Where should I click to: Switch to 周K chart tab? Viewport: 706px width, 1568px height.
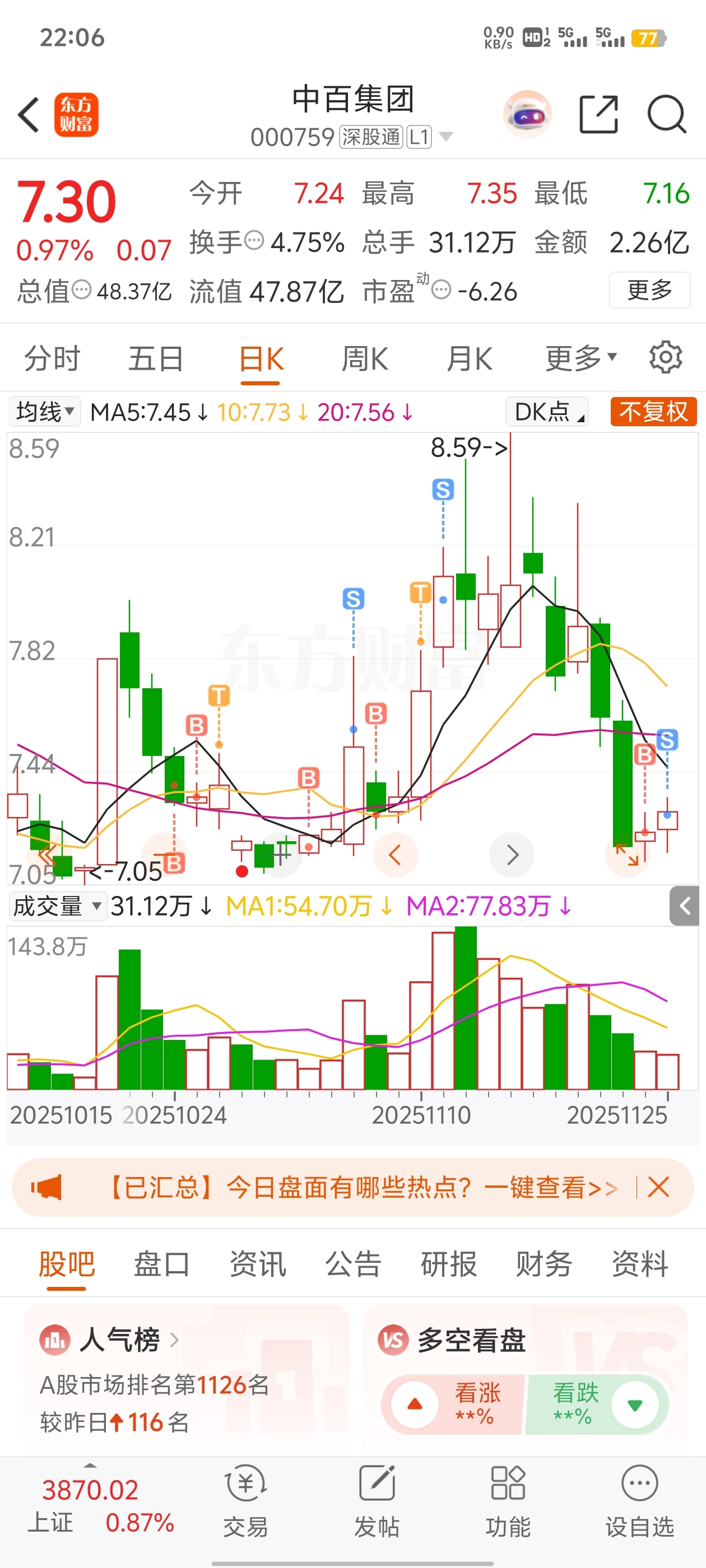coord(364,358)
